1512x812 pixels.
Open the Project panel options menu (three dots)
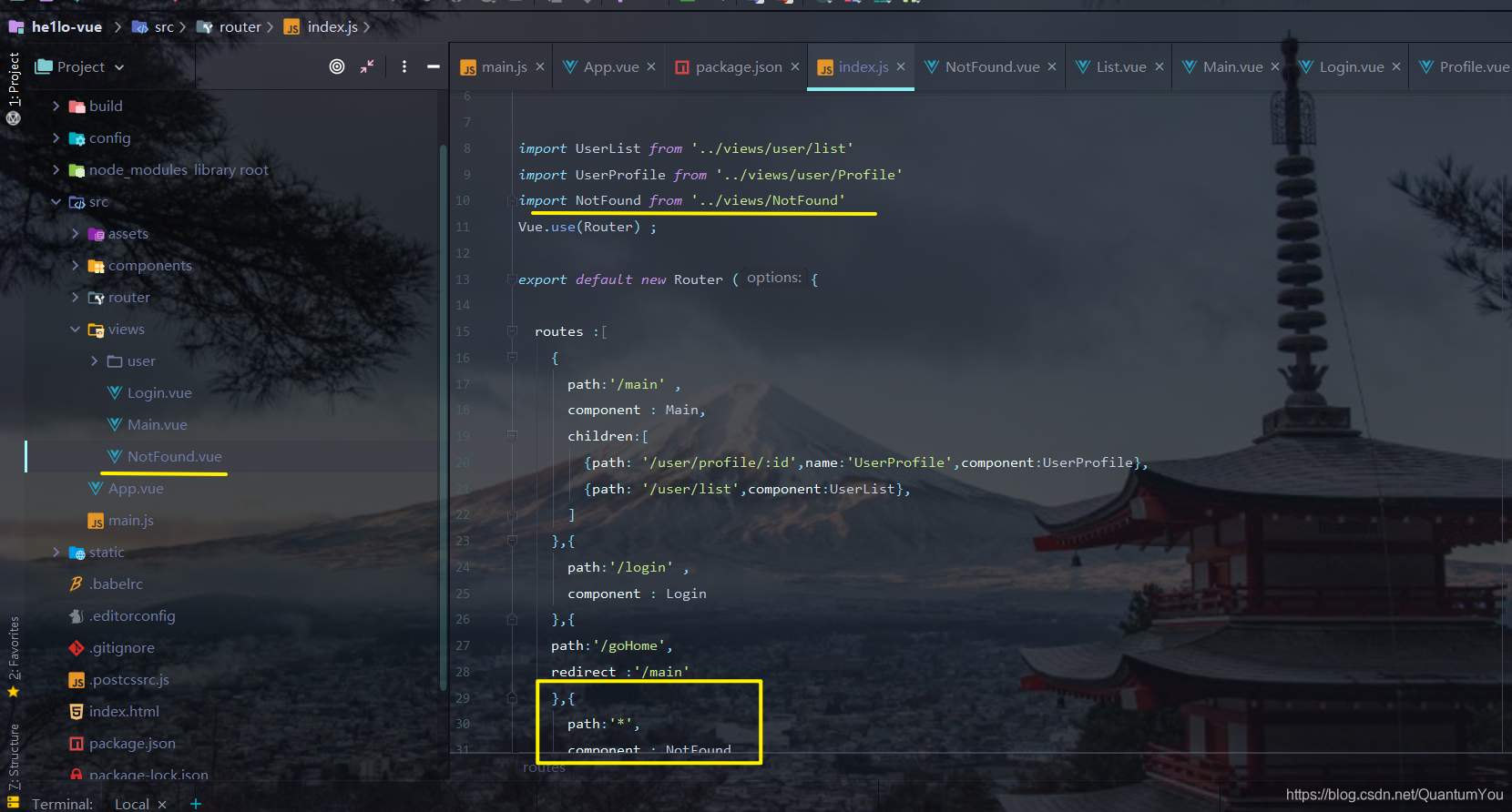(404, 66)
